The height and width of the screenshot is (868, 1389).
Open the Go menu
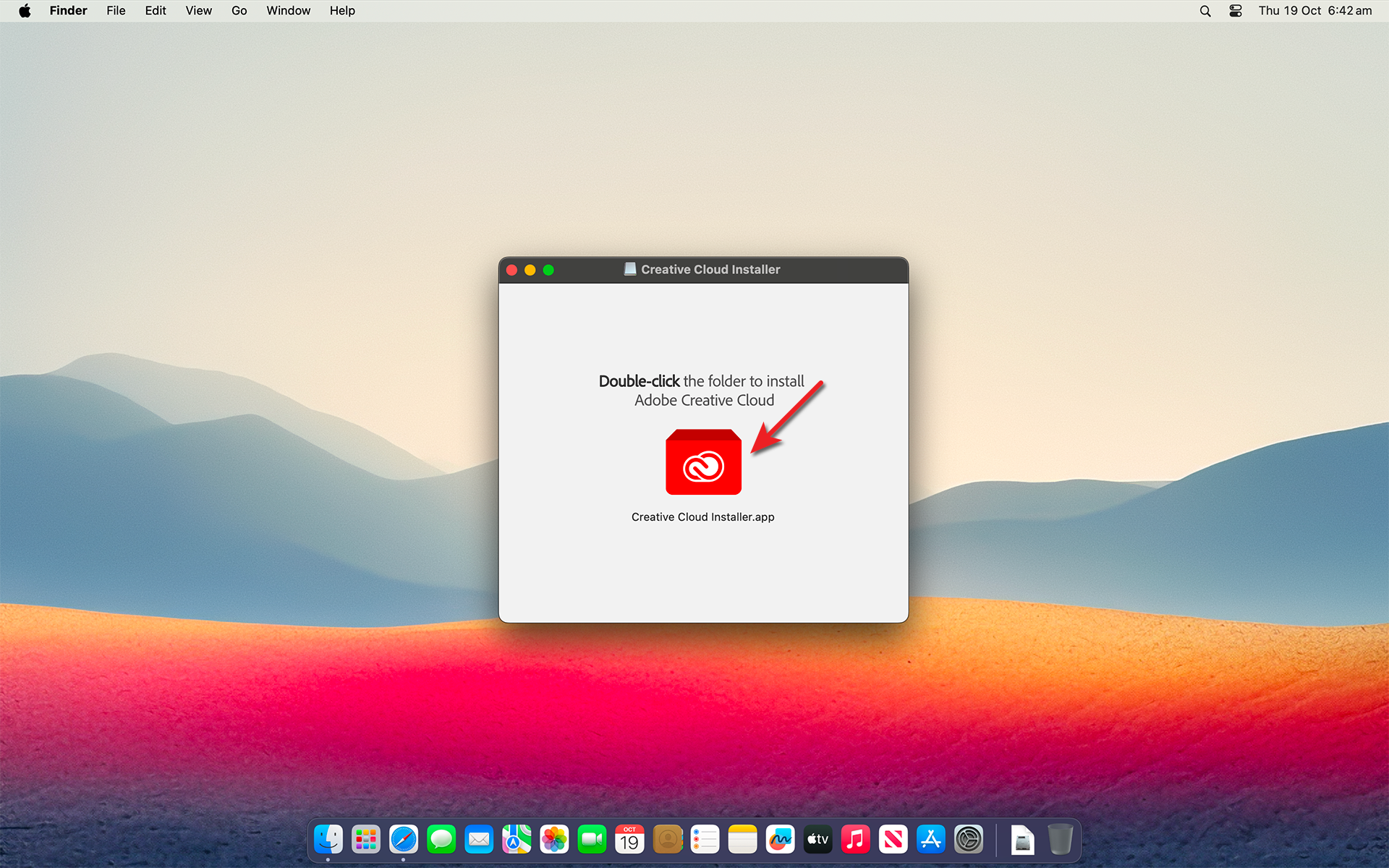pos(239,11)
